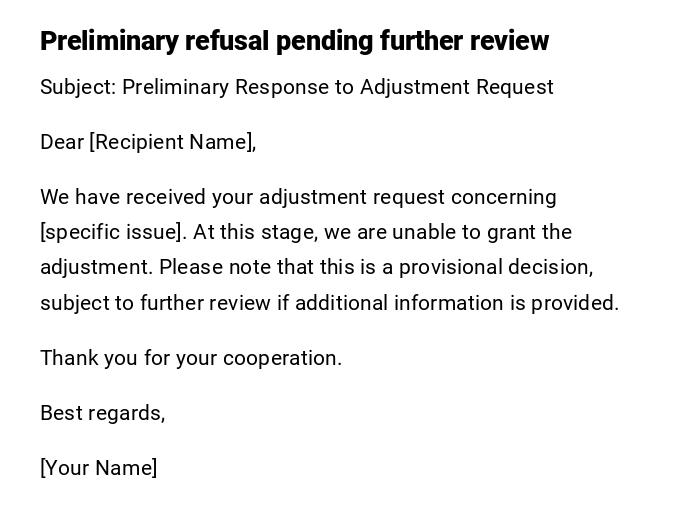The height and width of the screenshot is (530, 700).
Task: Select the "[specific issue]" placeholder
Action: (112, 232)
